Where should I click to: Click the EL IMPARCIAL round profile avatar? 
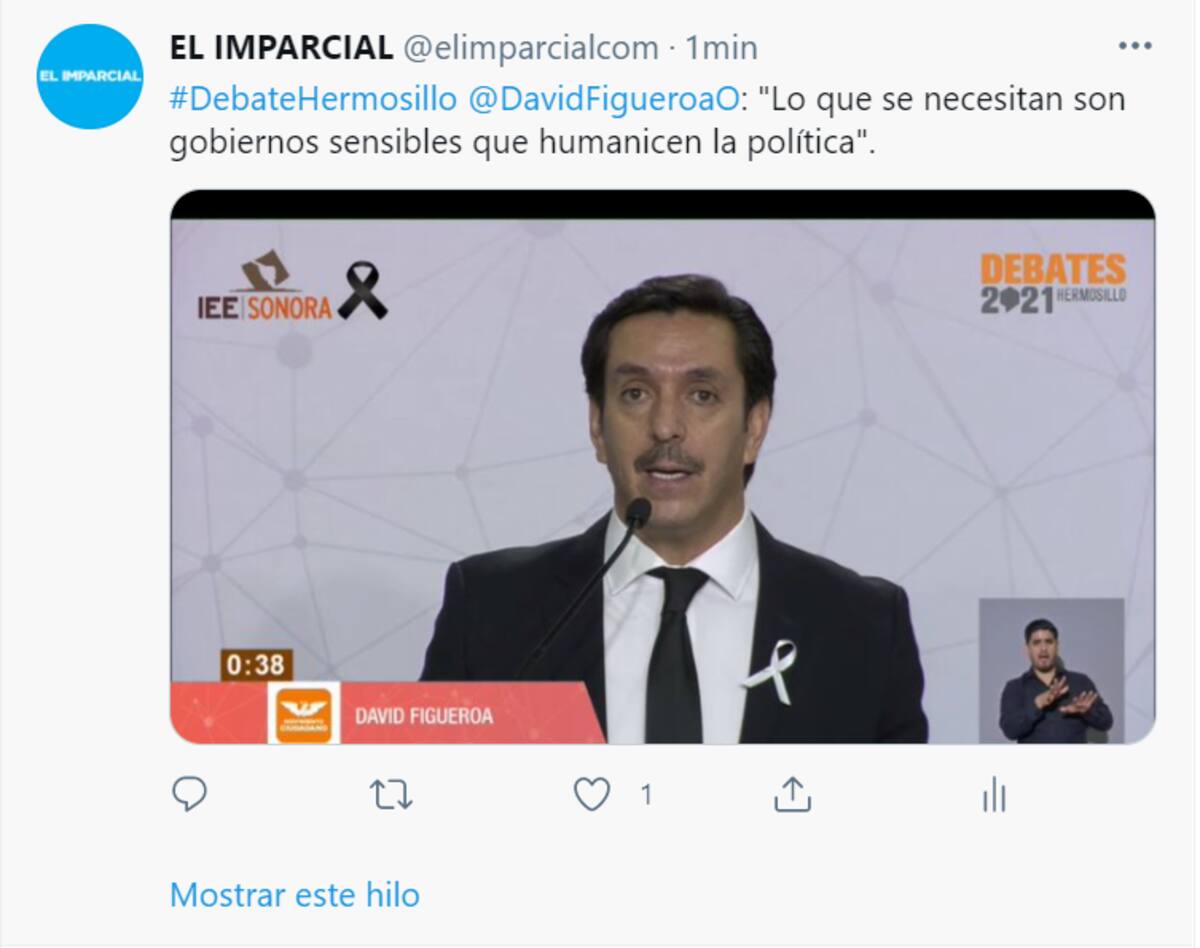pos(90,77)
